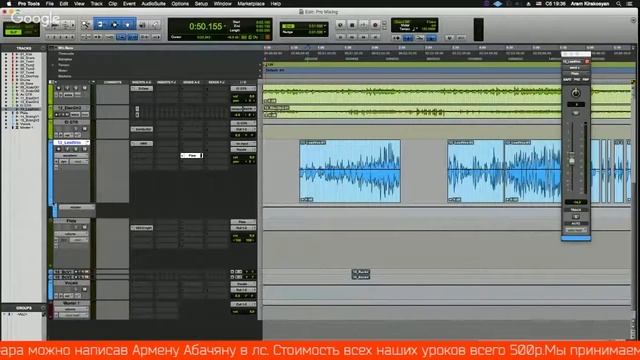Open the Tracks list popup menu

43,48
